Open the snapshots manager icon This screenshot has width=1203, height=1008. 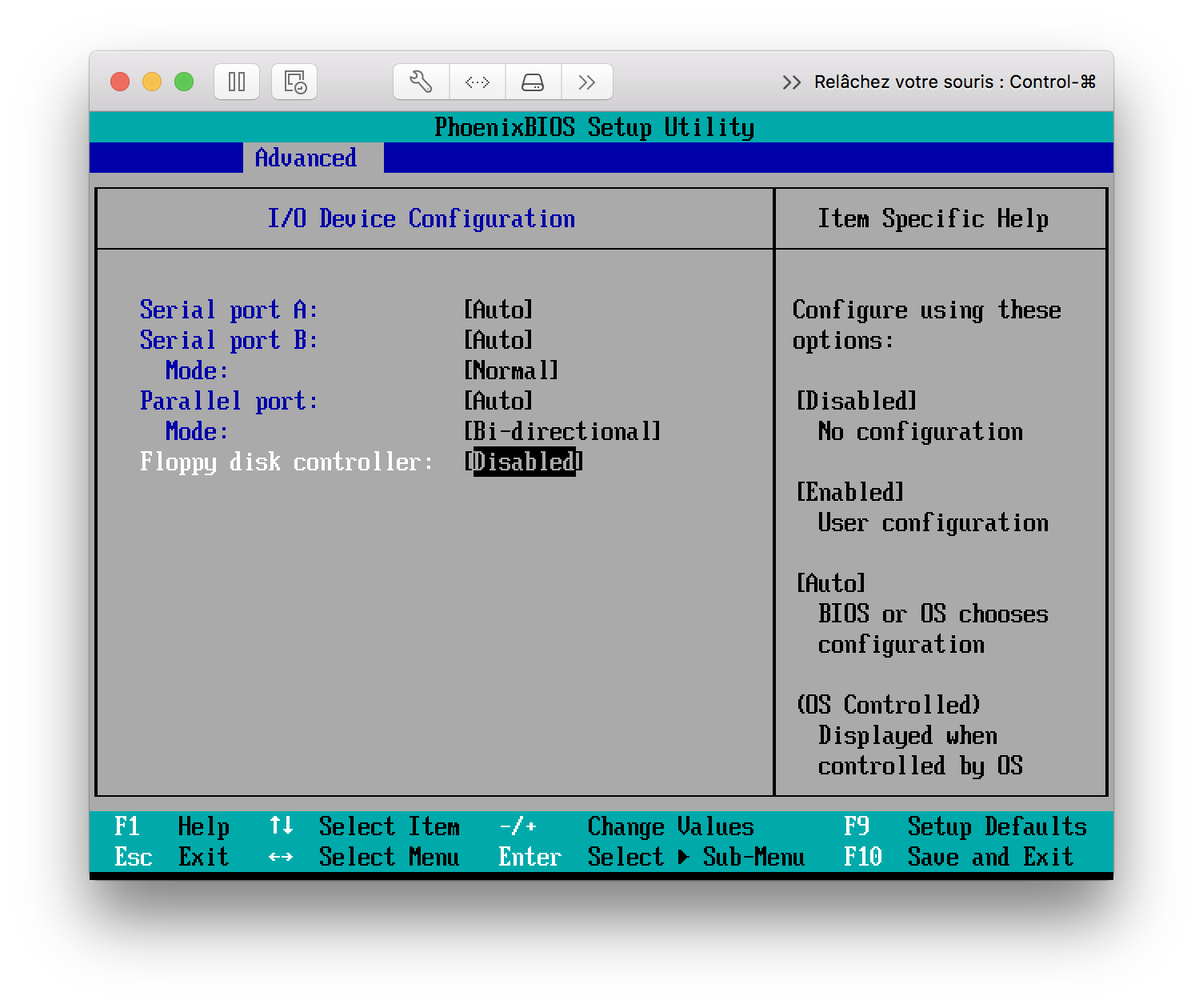pyautogui.click(x=294, y=82)
